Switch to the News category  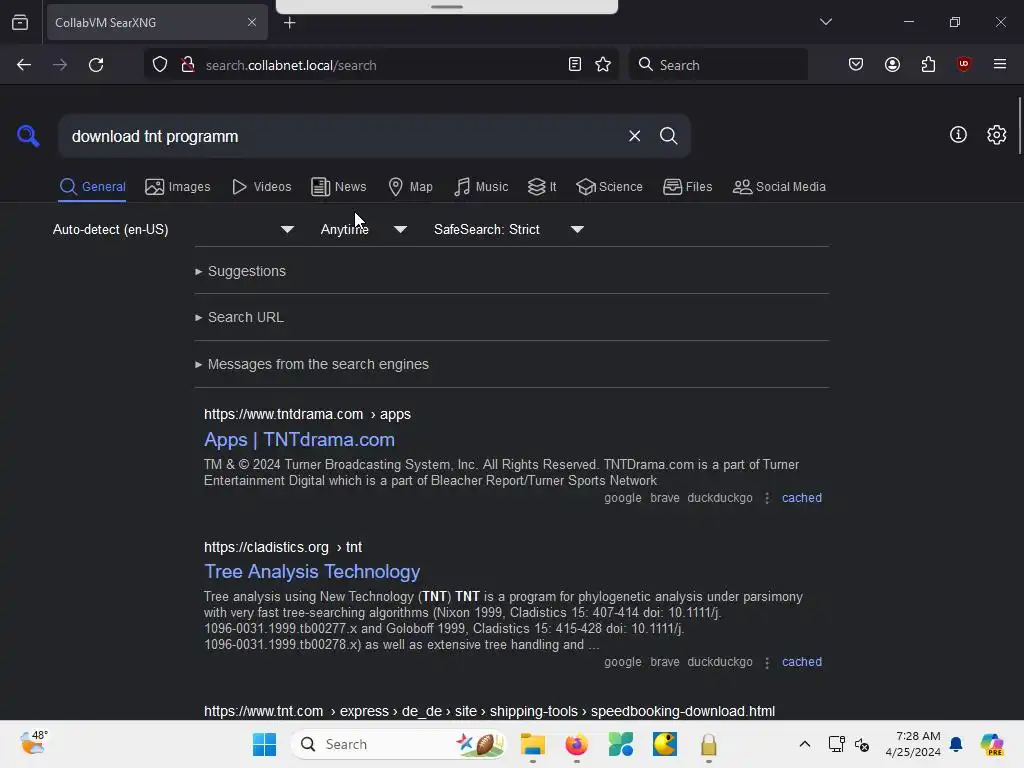(338, 187)
